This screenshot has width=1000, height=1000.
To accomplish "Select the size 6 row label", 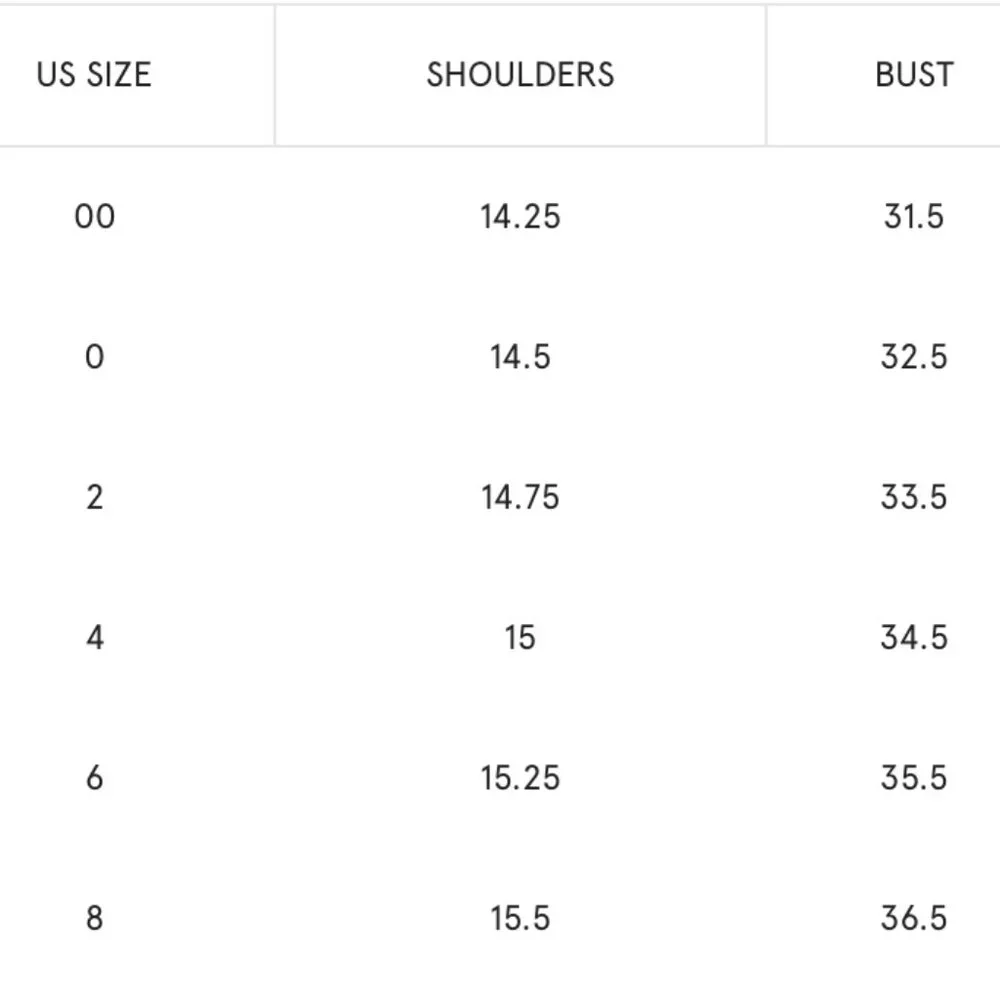I will tap(94, 777).
